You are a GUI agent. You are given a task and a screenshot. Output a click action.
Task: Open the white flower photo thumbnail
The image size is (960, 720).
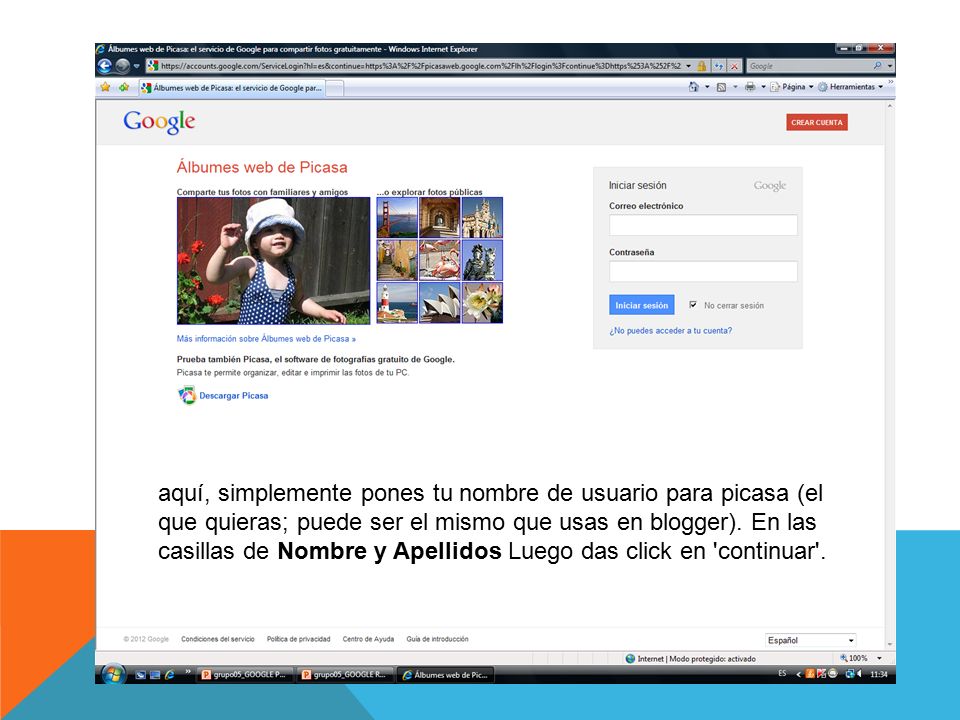(x=482, y=302)
